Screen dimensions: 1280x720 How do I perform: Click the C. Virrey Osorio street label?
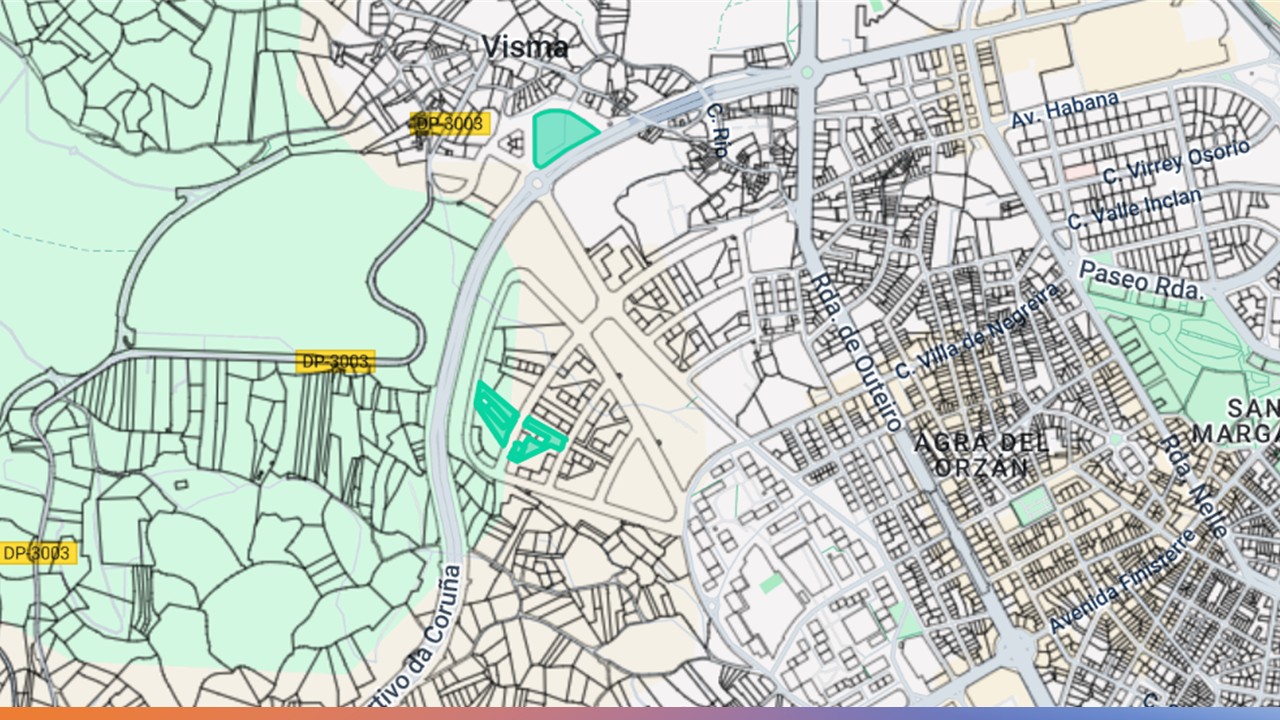(1175, 162)
